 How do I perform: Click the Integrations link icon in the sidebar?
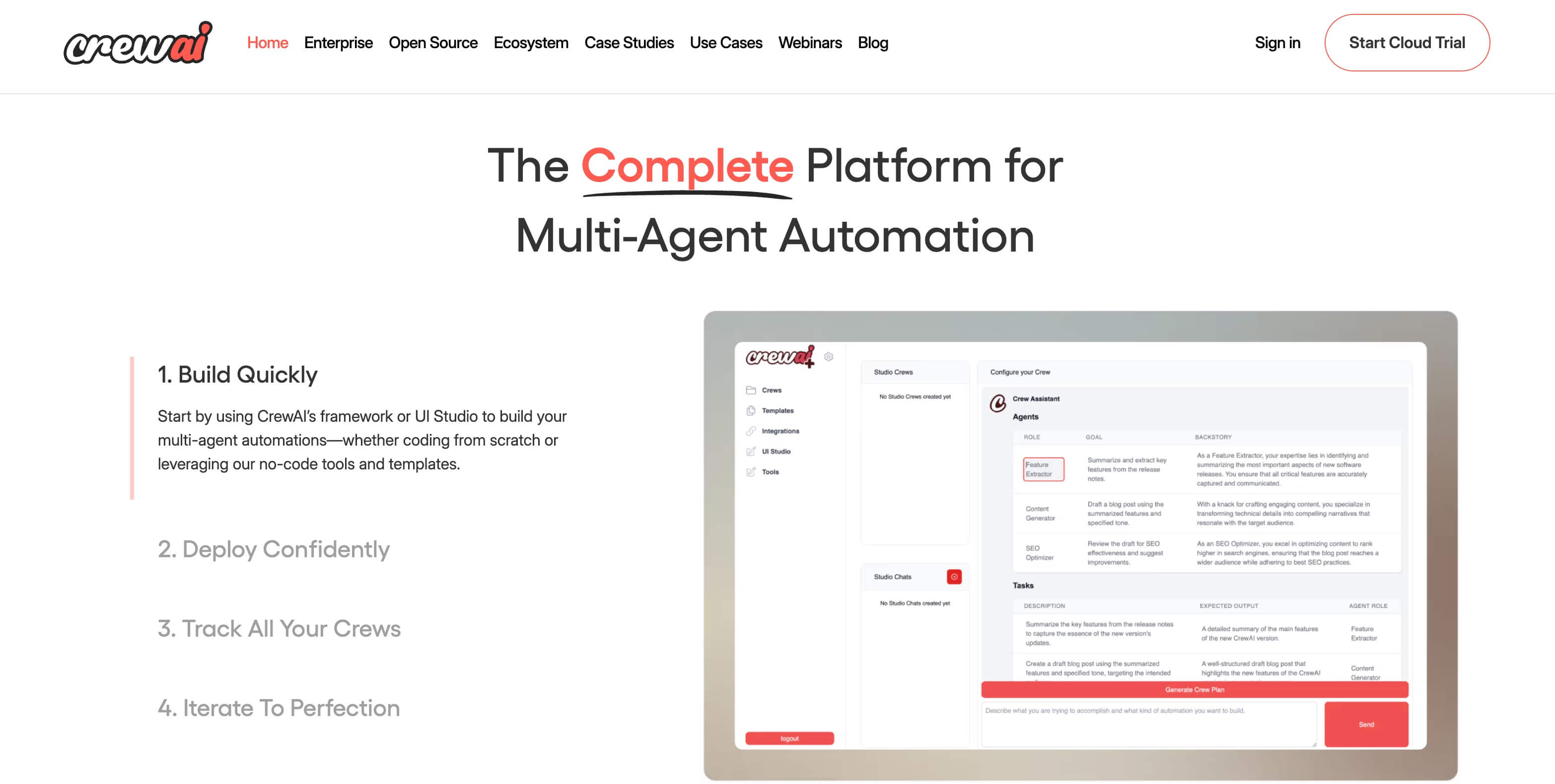coord(751,431)
